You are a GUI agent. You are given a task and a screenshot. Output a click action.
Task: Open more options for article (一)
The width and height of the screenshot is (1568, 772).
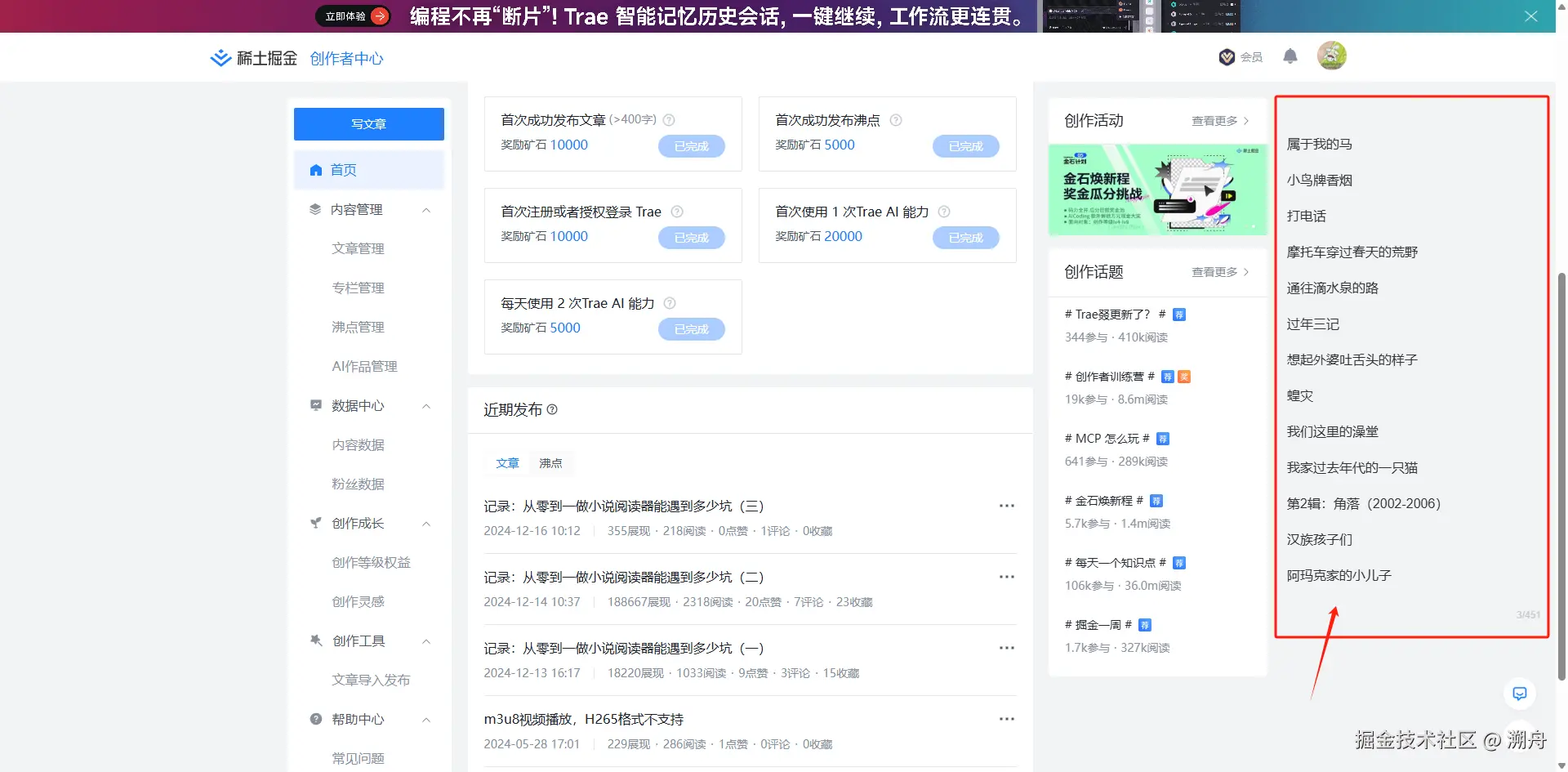tap(1007, 648)
